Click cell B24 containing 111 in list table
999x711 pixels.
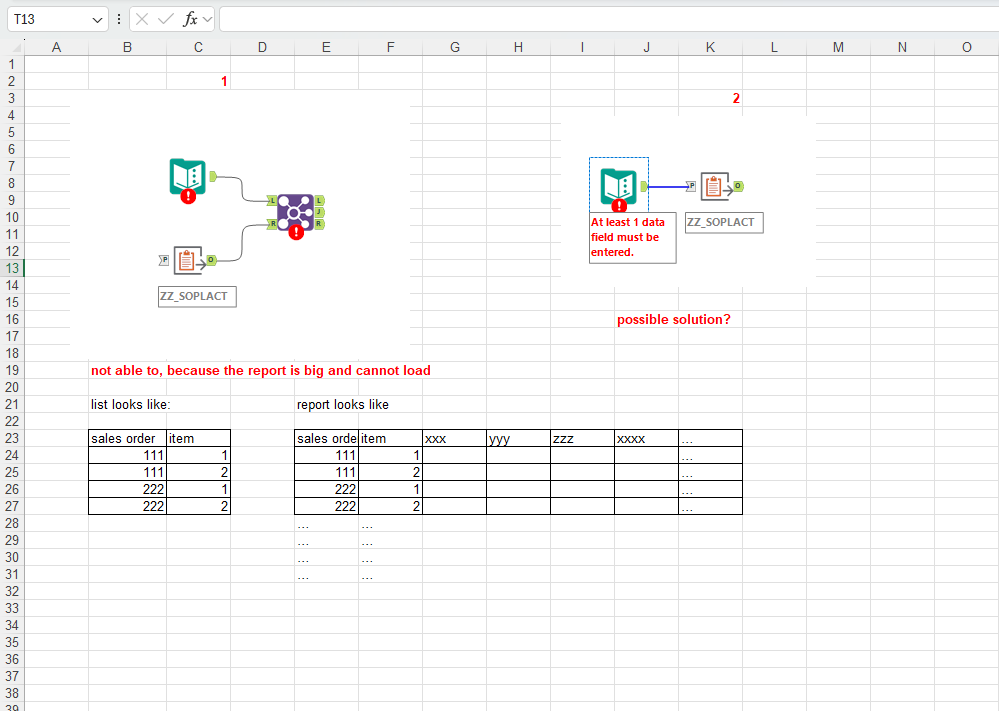click(127, 456)
